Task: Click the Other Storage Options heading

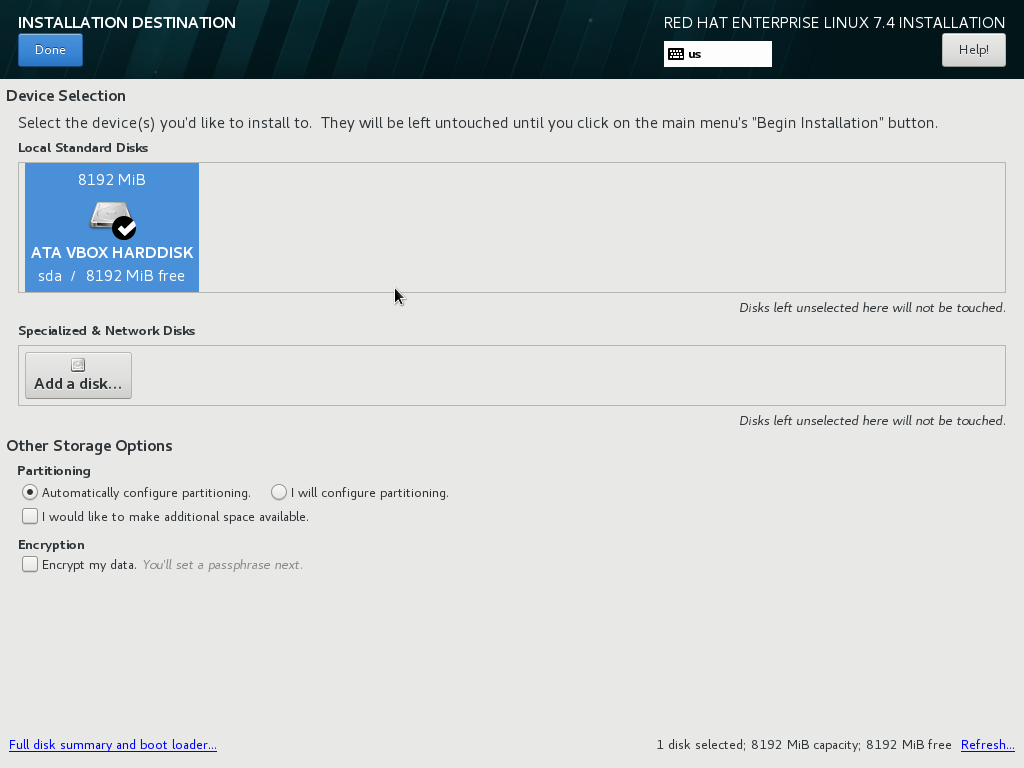Action: click(x=89, y=445)
